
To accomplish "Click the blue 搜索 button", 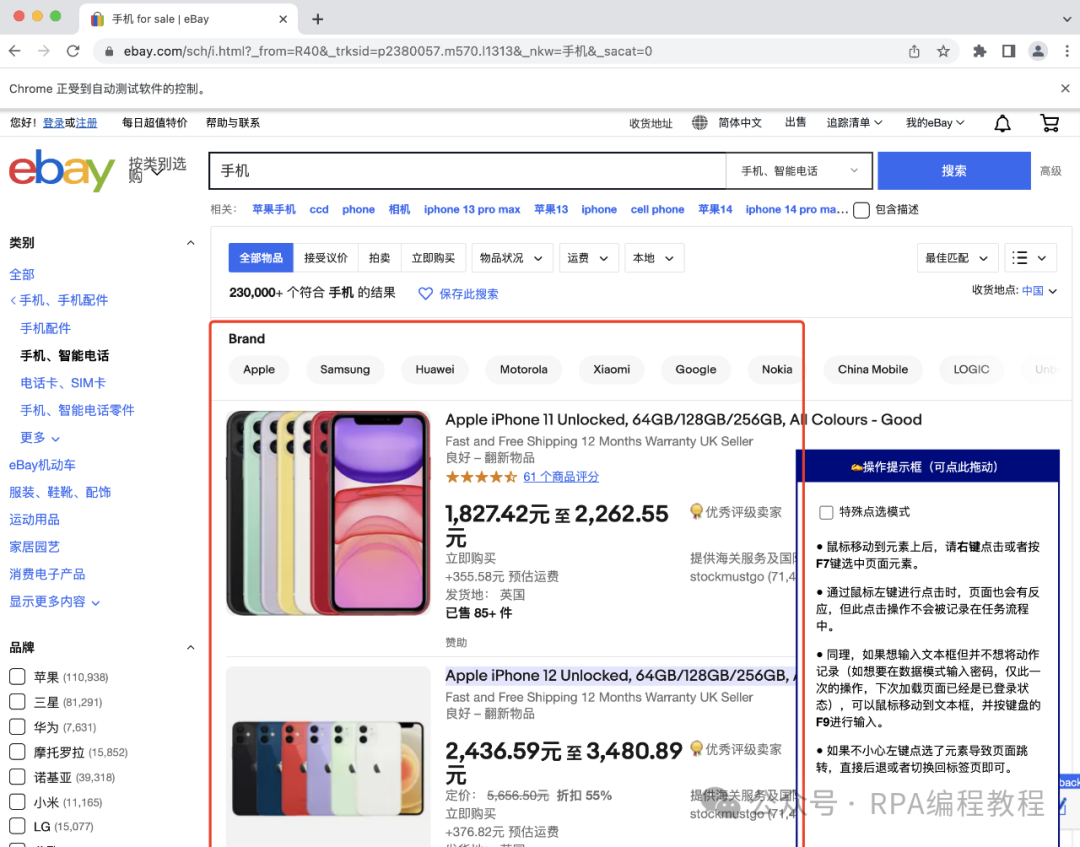I will click(x=954, y=171).
